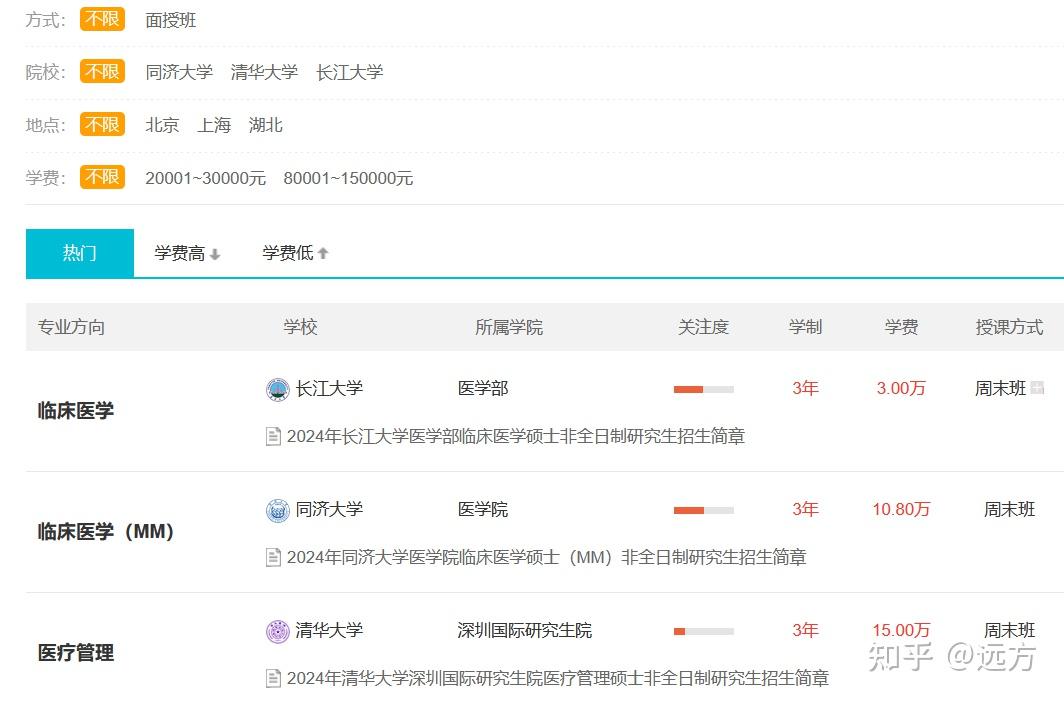Viewport: 1064px width, 701px height.
Task: Click the 关注度 column header
Action: click(704, 328)
